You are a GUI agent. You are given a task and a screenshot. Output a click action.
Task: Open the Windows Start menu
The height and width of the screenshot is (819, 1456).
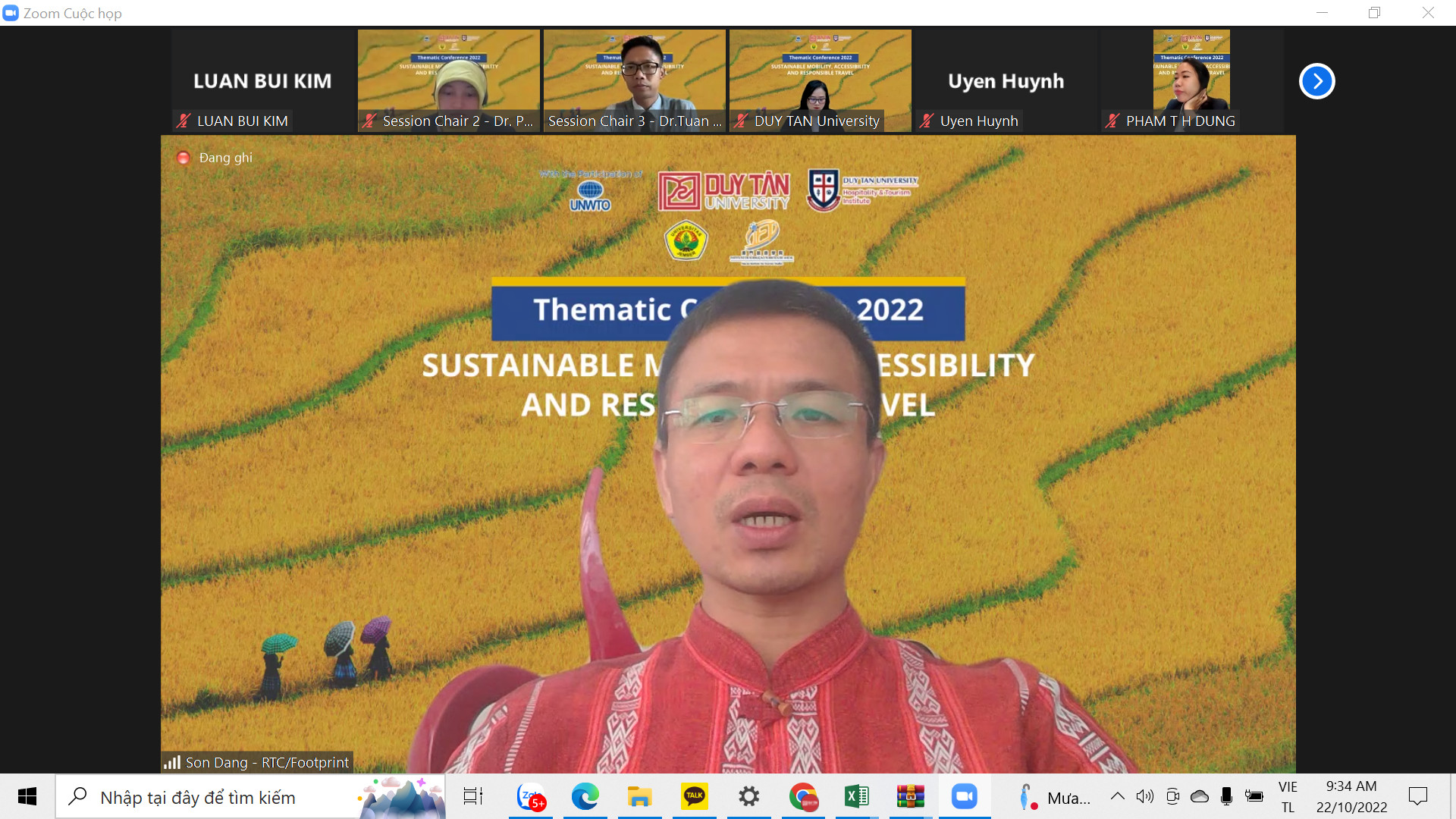[x=27, y=796]
